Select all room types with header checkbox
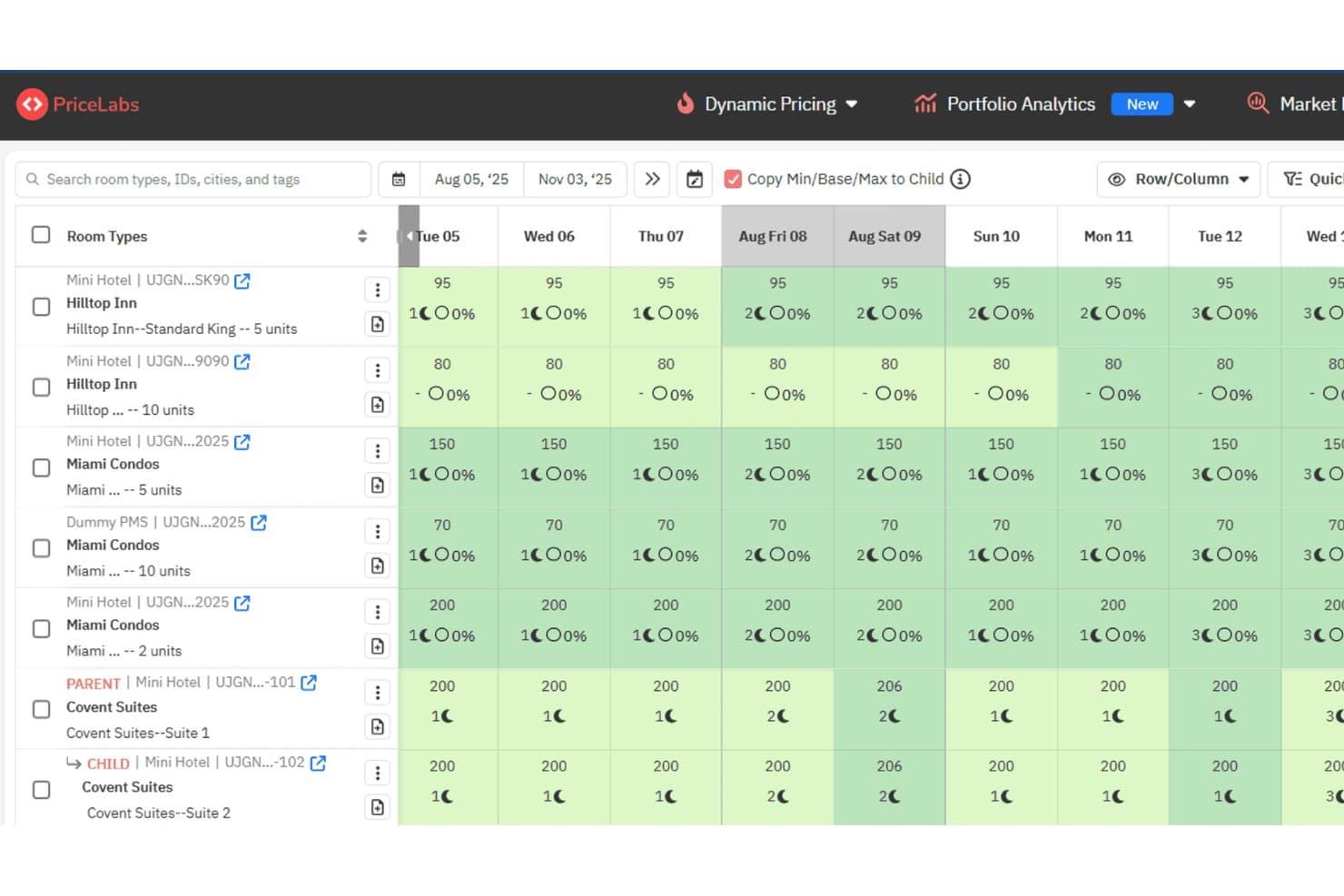The height and width of the screenshot is (896, 1344). point(41,235)
